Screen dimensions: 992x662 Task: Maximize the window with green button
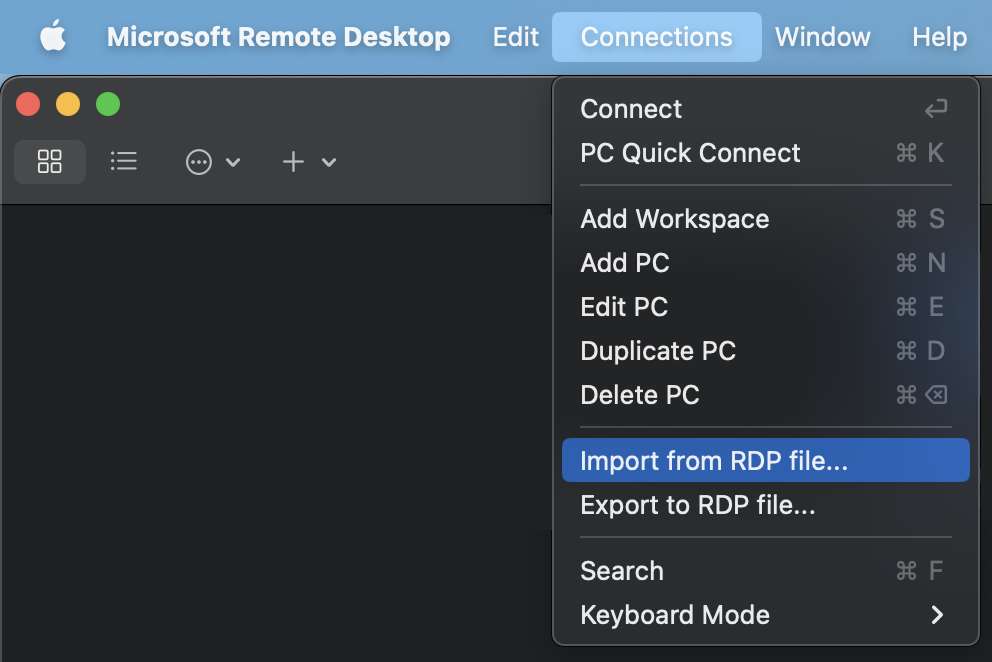point(108,104)
